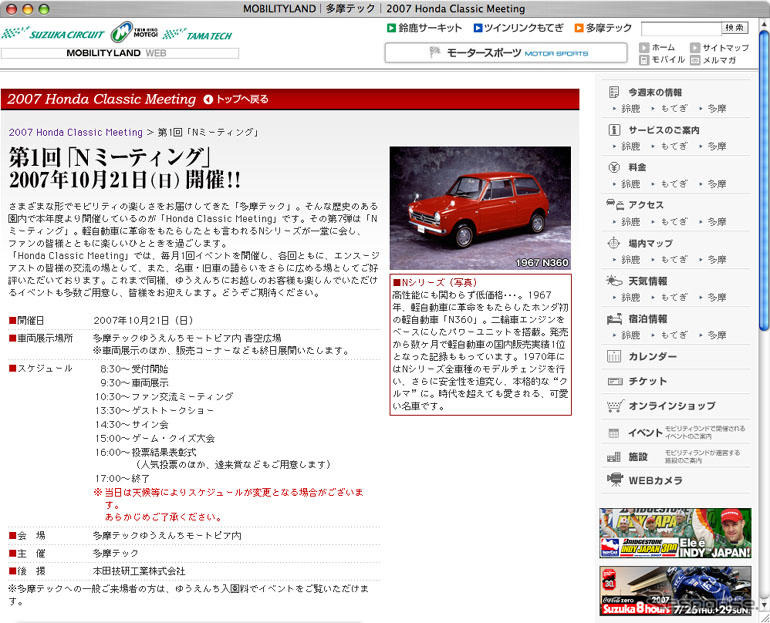Click トップへ戻る in red header
Image resolution: width=770 pixels, height=623 pixels.
(236, 99)
